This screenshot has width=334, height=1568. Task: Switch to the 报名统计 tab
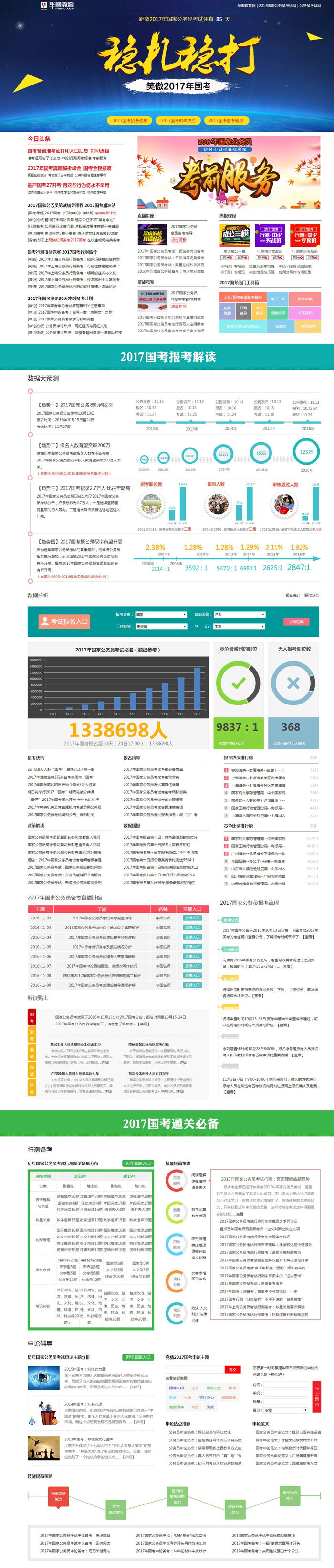292,595
